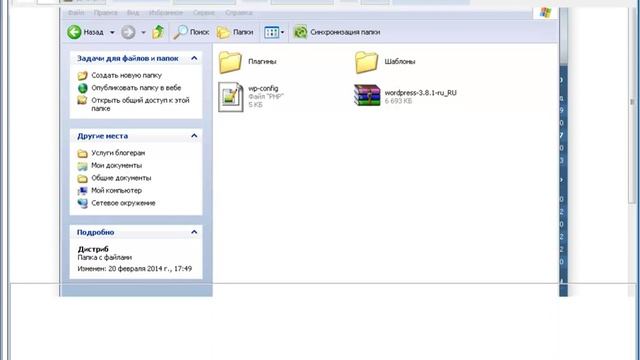Open the Forward history dropdown arrow
The height and width of the screenshot is (360, 640).
coord(143,32)
